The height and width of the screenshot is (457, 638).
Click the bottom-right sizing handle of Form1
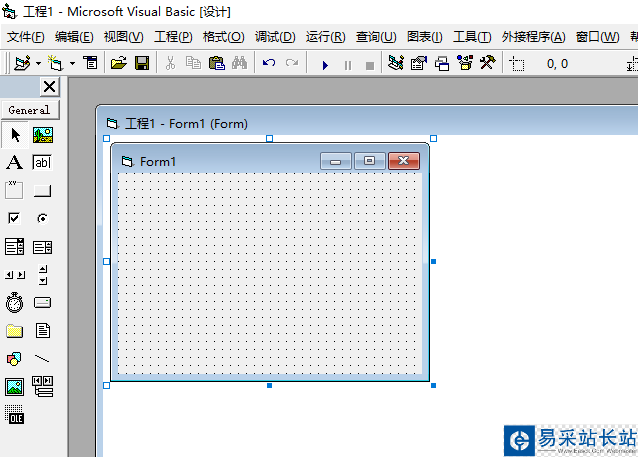(x=433, y=385)
